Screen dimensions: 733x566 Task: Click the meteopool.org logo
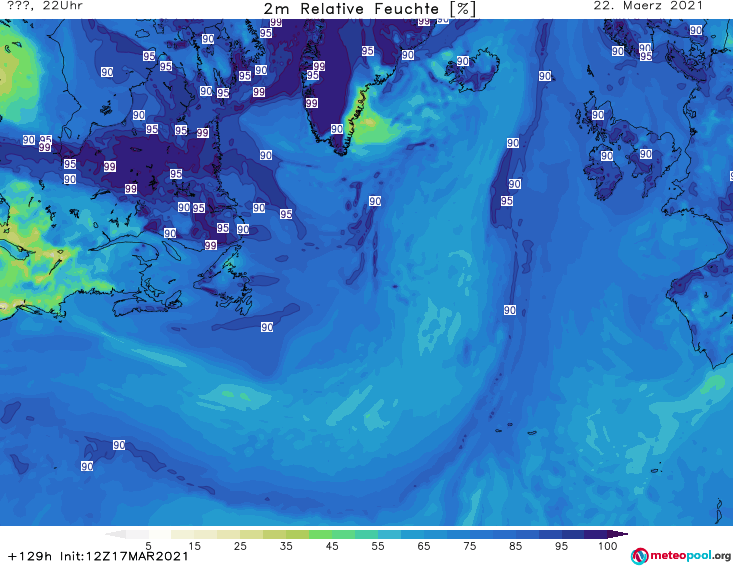click(681, 556)
